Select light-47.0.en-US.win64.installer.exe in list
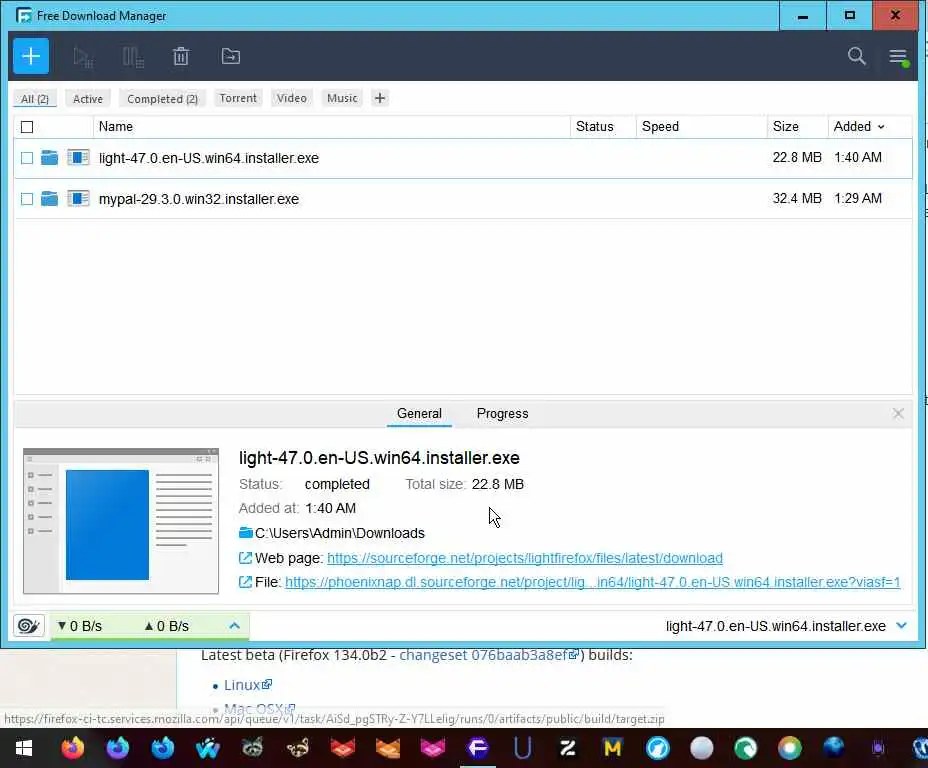The width and height of the screenshot is (928, 768). (x=463, y=158)
